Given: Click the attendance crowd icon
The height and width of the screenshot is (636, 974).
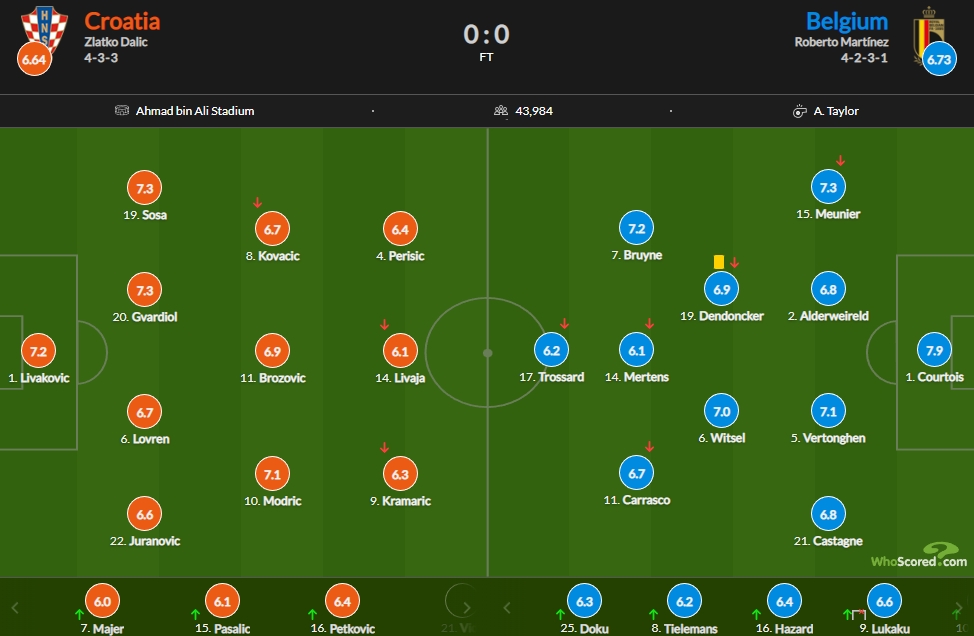Looking at the screenshot, I should [501, 111].
